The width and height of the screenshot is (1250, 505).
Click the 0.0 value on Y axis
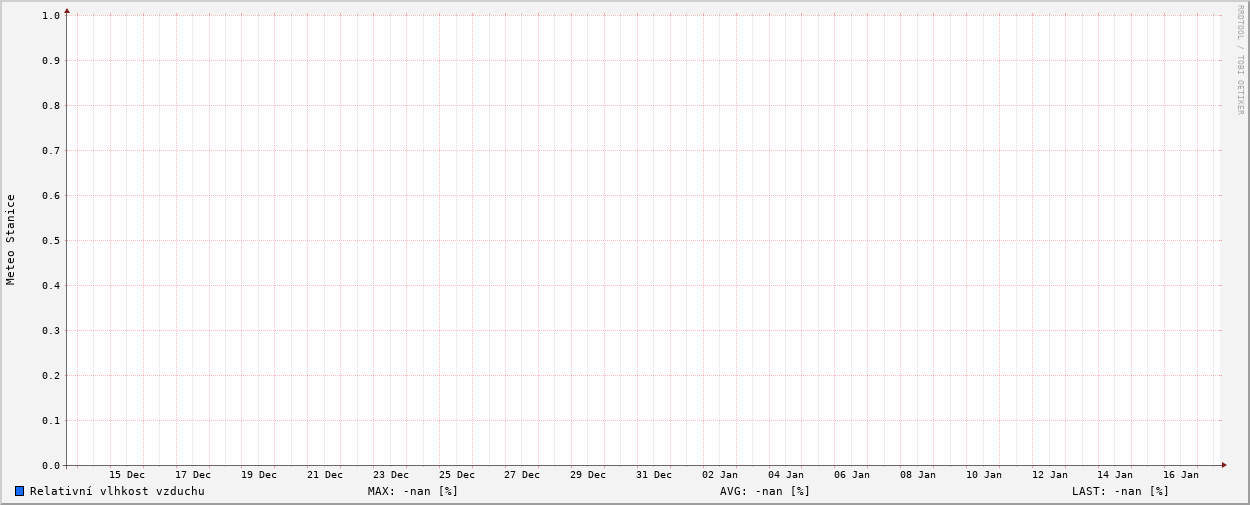(x=51, y=466)
